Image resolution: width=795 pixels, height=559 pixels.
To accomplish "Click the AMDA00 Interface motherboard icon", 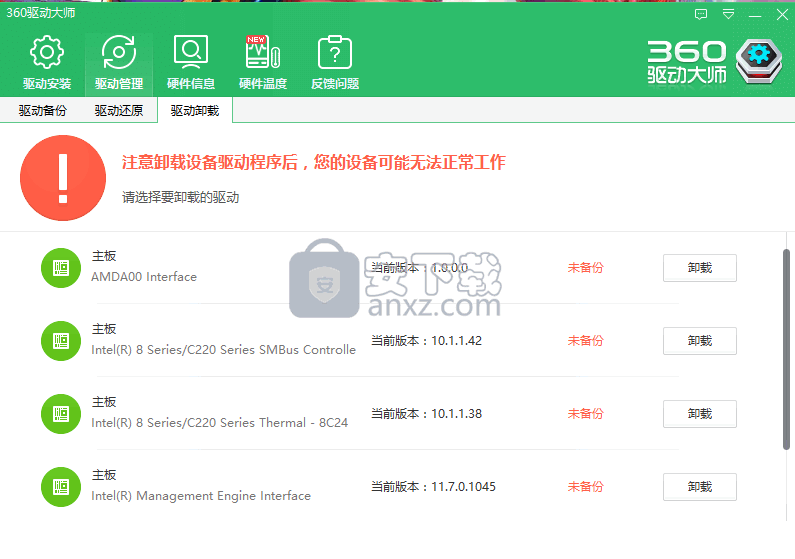I will pos(61,268).
